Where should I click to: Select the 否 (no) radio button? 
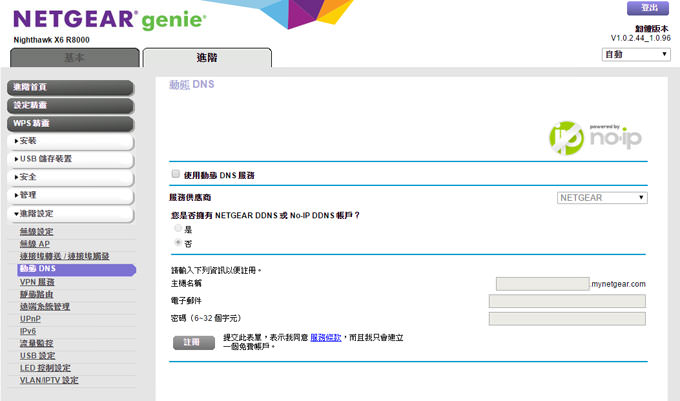click(x=178, y=243)
